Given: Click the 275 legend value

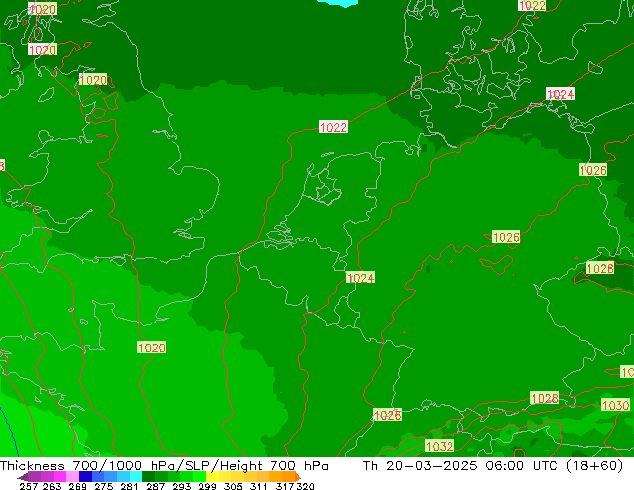Looking at the screenshot, I should click(104, 486).
